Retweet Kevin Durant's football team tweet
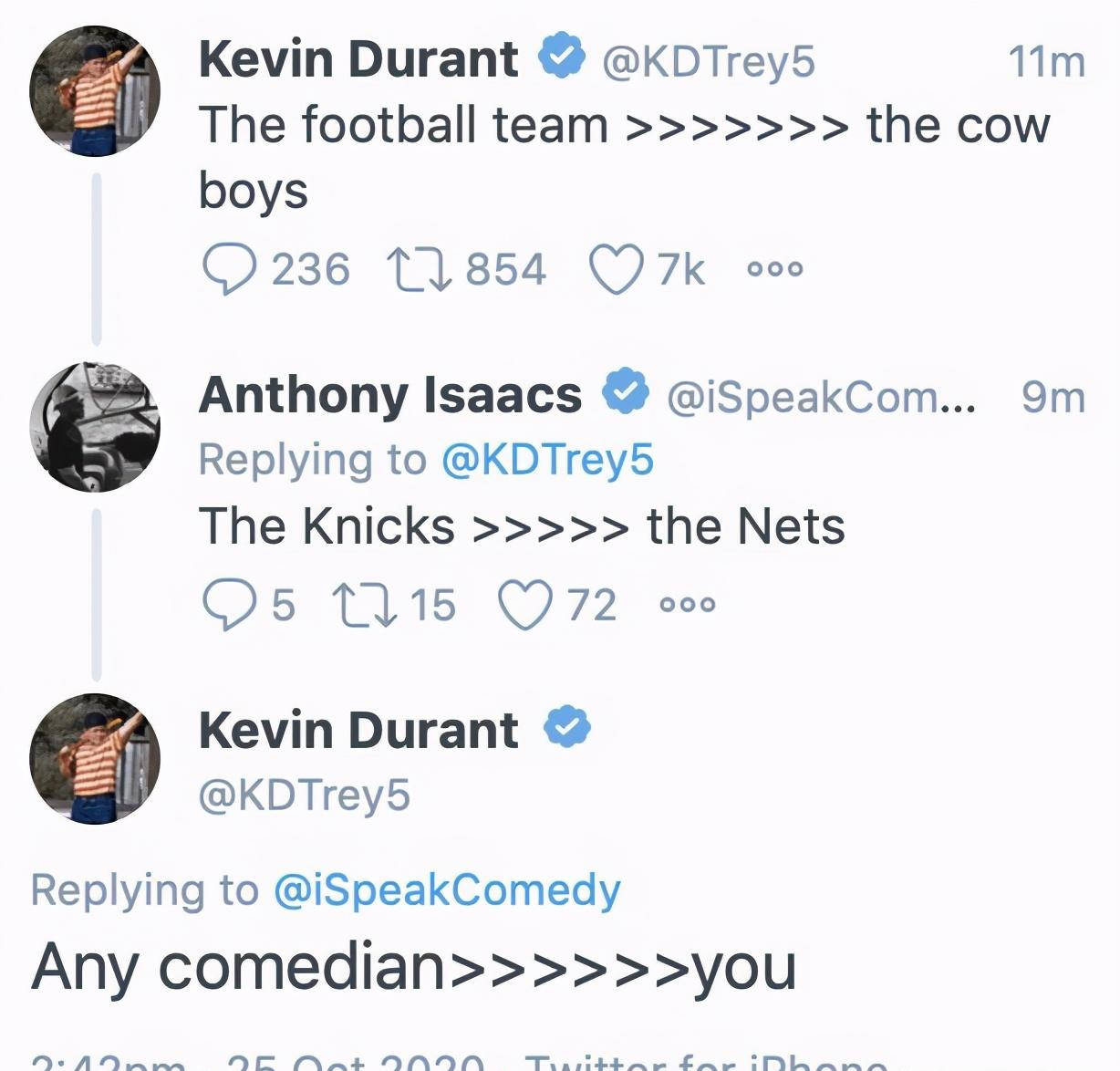The height and width of the screenshot is (1071, 1120). [420, 269]
